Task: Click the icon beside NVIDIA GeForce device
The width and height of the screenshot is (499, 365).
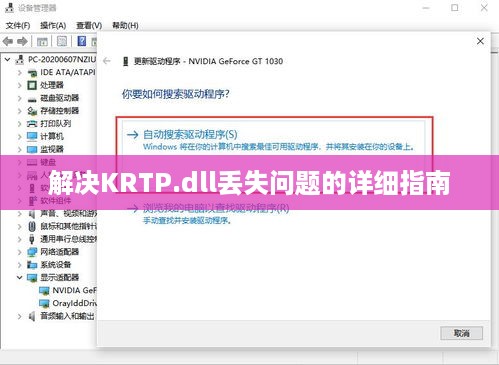Action: pyautogui.click(x=44, y=291)
